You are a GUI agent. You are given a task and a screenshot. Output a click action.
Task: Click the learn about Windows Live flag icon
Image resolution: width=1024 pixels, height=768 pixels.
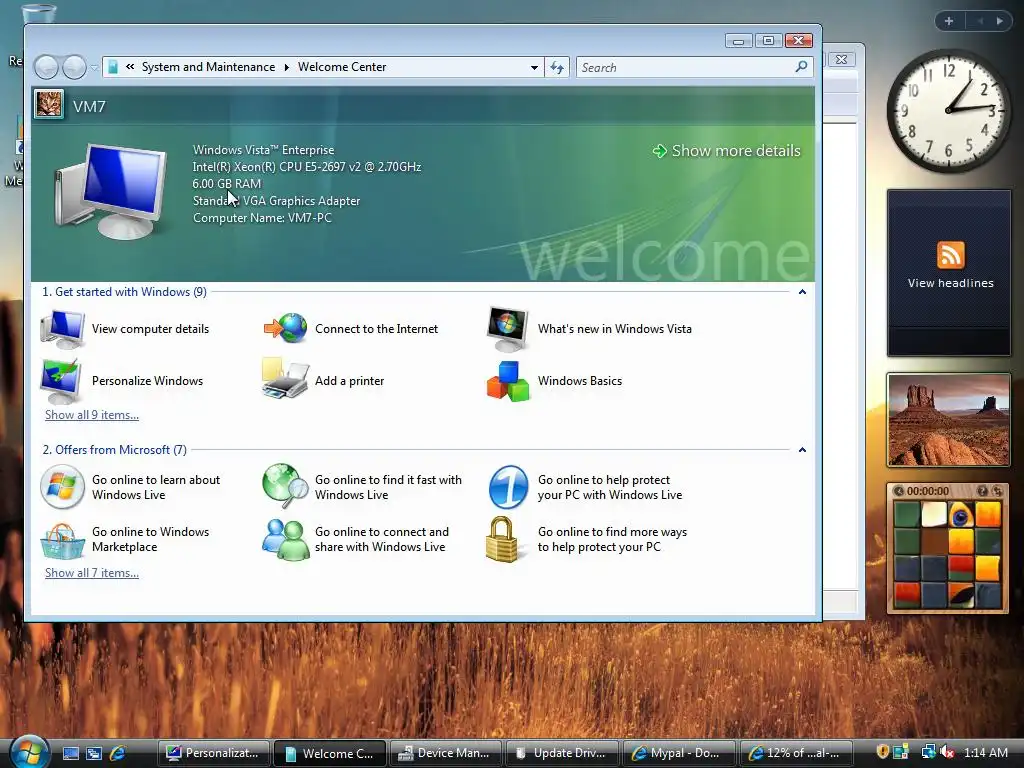(62, 487)
